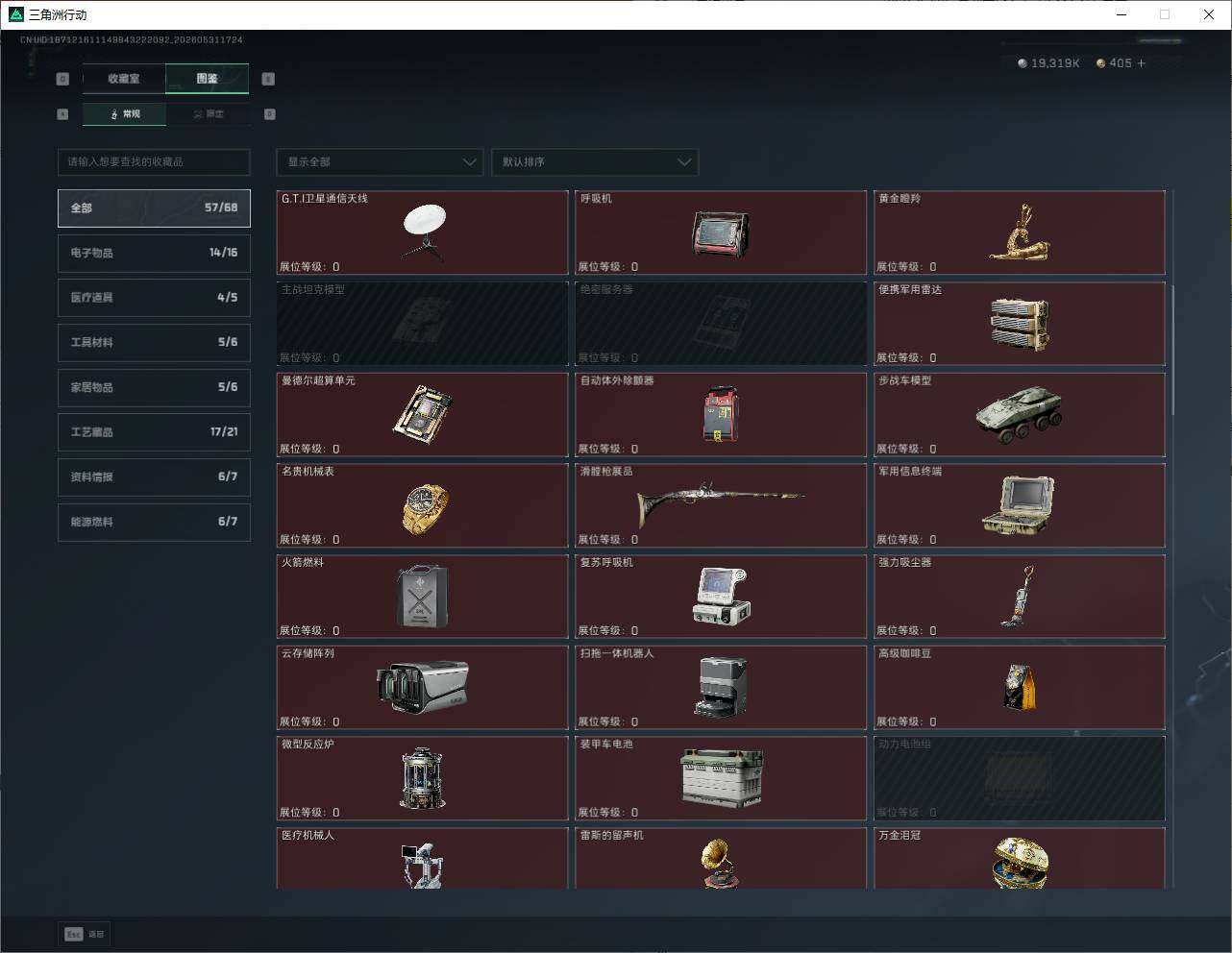Click the silver currency coin icon
The height and width of the screenshot is (953, 1232).
tap(1023, 63)
